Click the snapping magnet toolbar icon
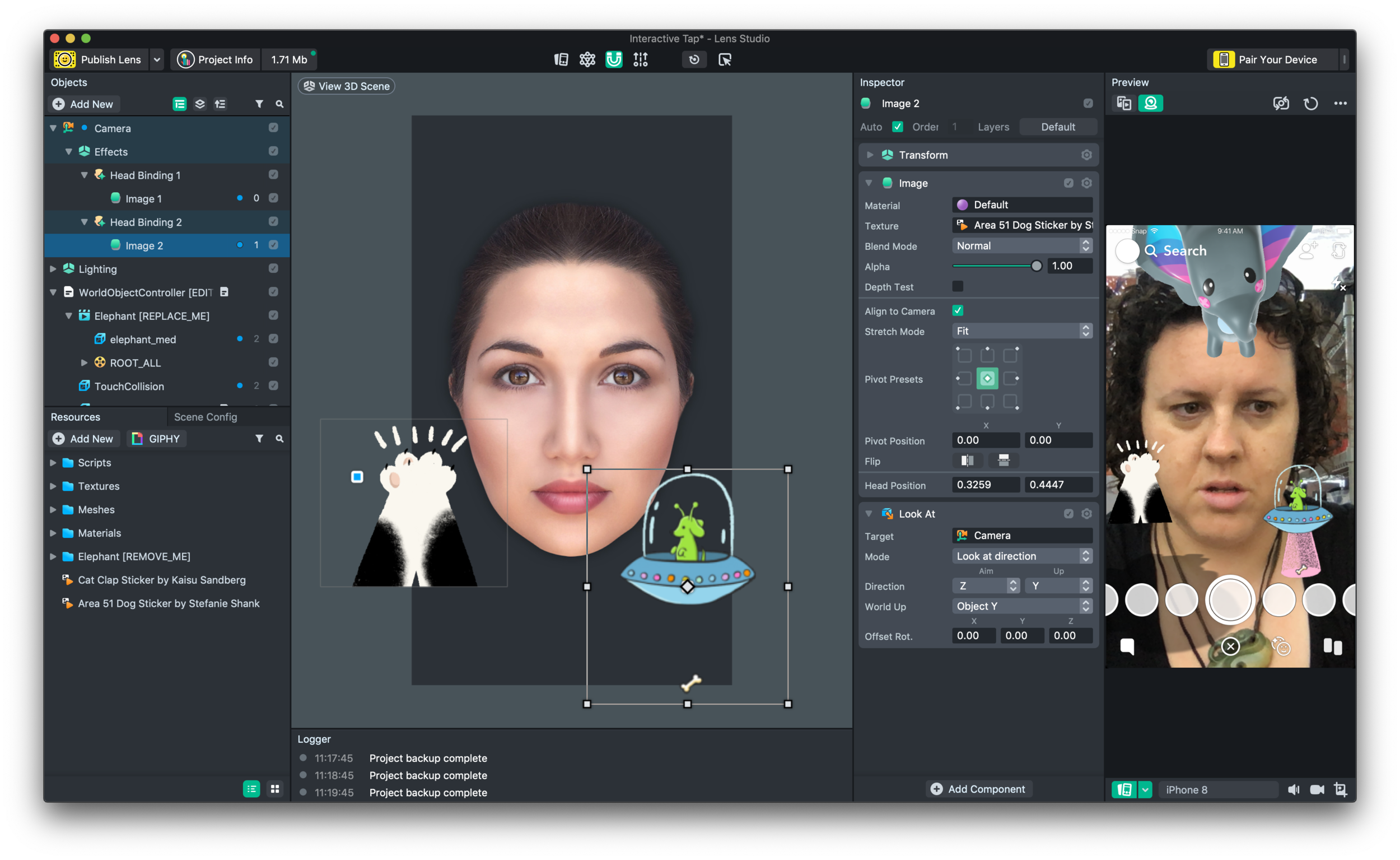This screenshot has height=860, width=1400. pyautogui.click(x=613, y=59)
